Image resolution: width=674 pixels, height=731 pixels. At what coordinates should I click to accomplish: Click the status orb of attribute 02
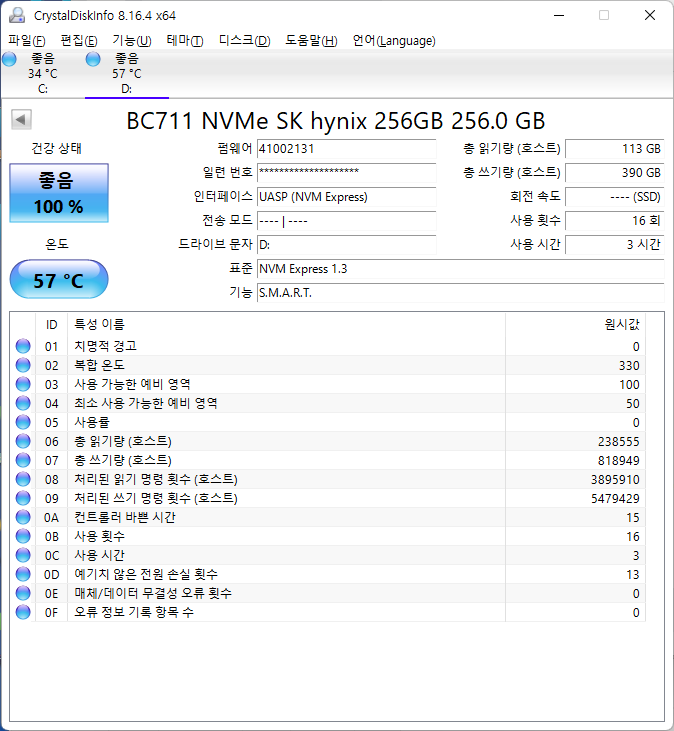[x=23, y=365]
